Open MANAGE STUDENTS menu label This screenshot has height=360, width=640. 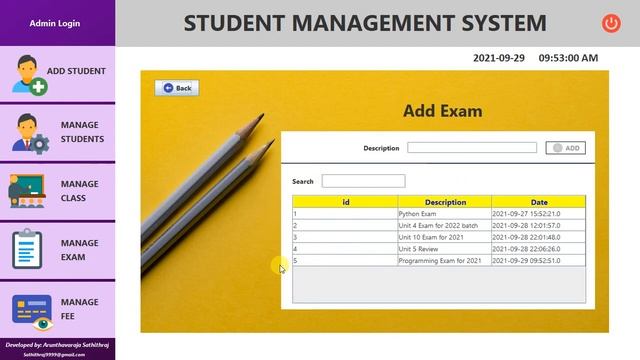coord(82,132)
